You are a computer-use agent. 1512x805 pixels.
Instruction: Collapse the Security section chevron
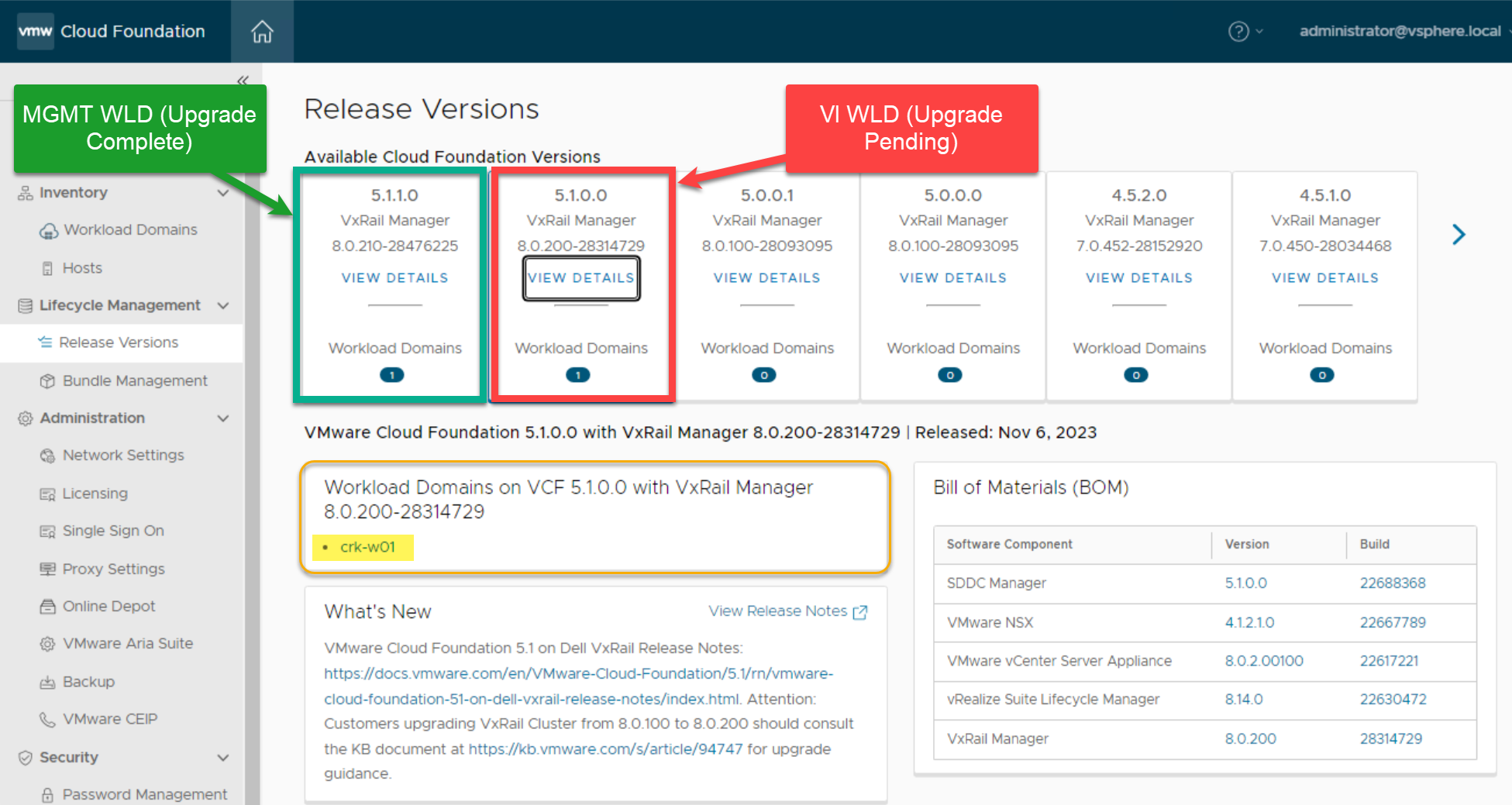[223, 758]
